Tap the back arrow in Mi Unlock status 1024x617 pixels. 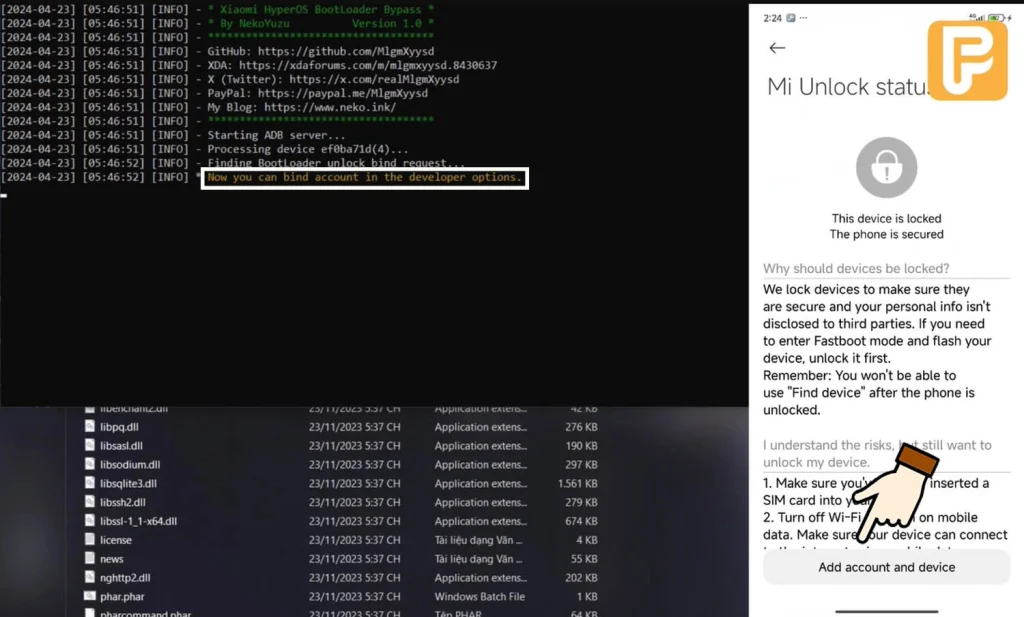pos(777,48)
